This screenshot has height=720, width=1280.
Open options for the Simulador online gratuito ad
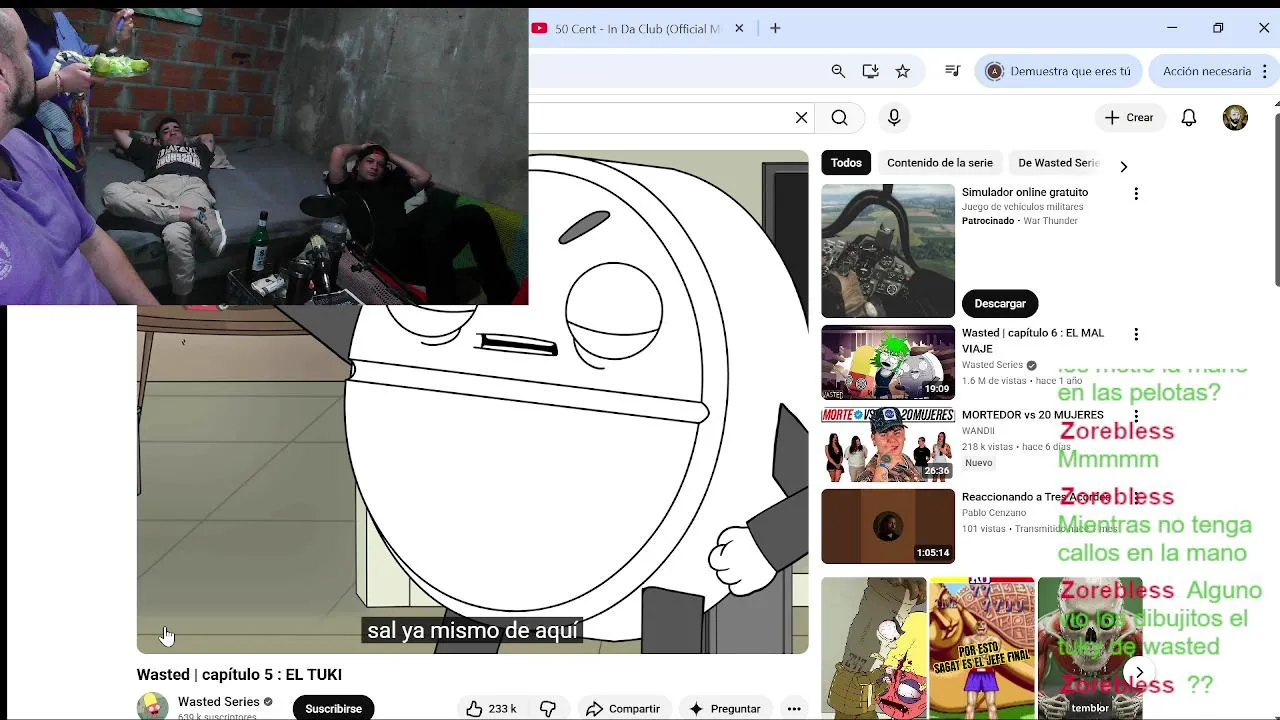(1136, 194)
